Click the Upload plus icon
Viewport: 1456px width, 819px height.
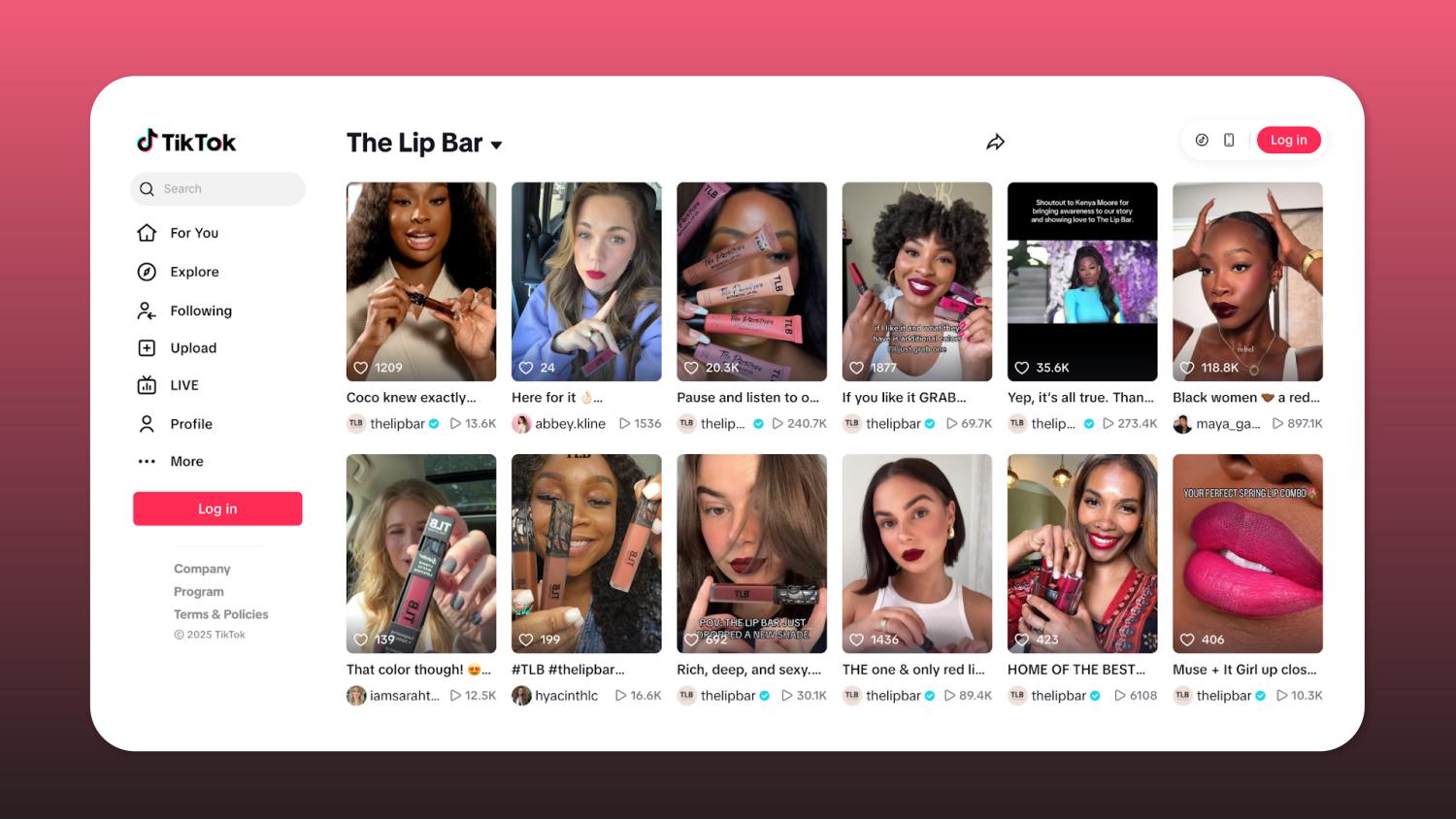pyautogui.click(x=147, y=347)
